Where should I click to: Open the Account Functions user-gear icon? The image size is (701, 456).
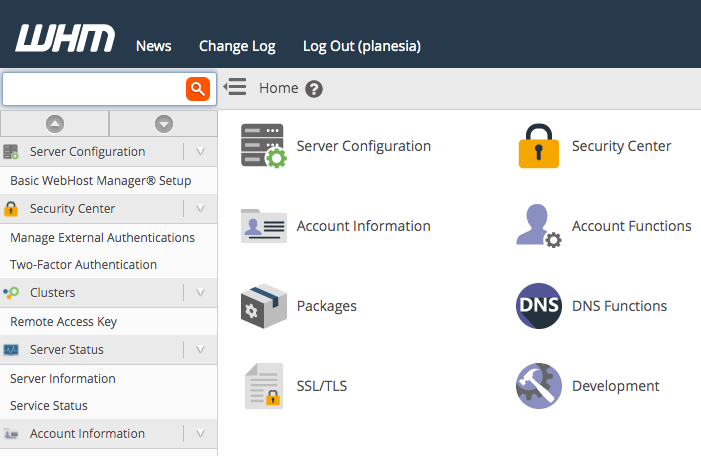[539, 226]
